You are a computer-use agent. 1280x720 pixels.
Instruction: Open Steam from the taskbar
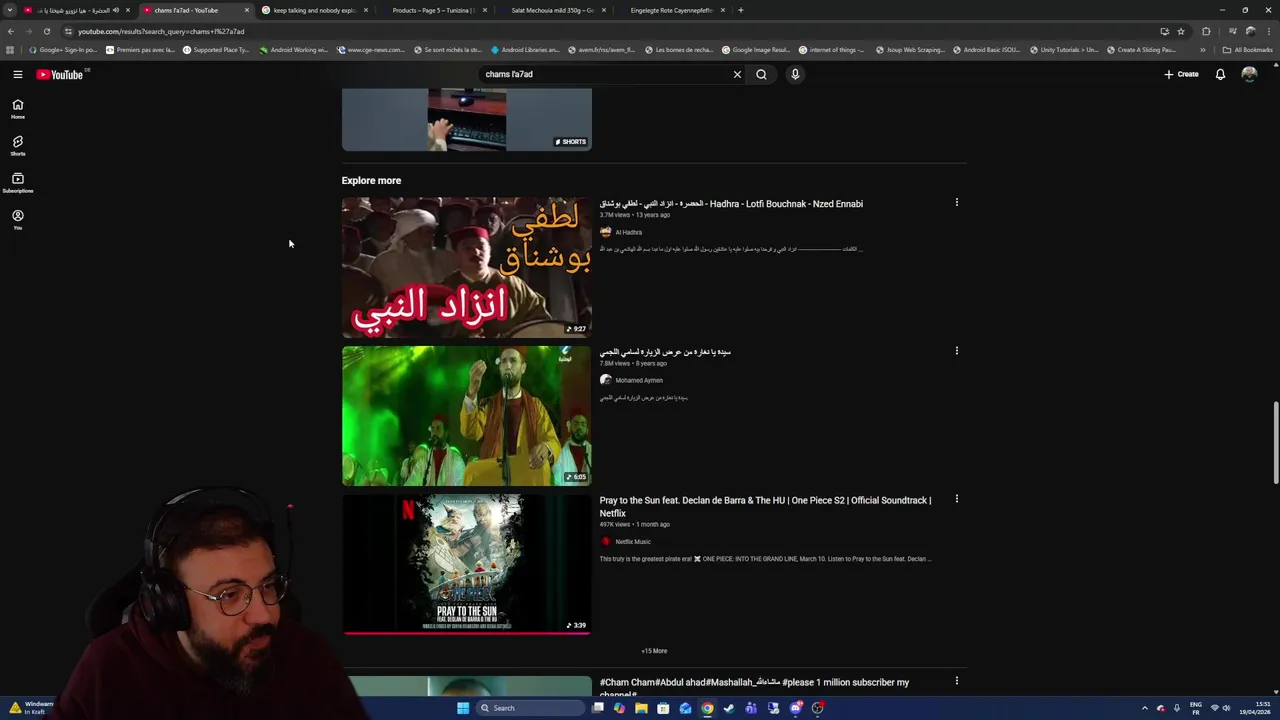729,708
